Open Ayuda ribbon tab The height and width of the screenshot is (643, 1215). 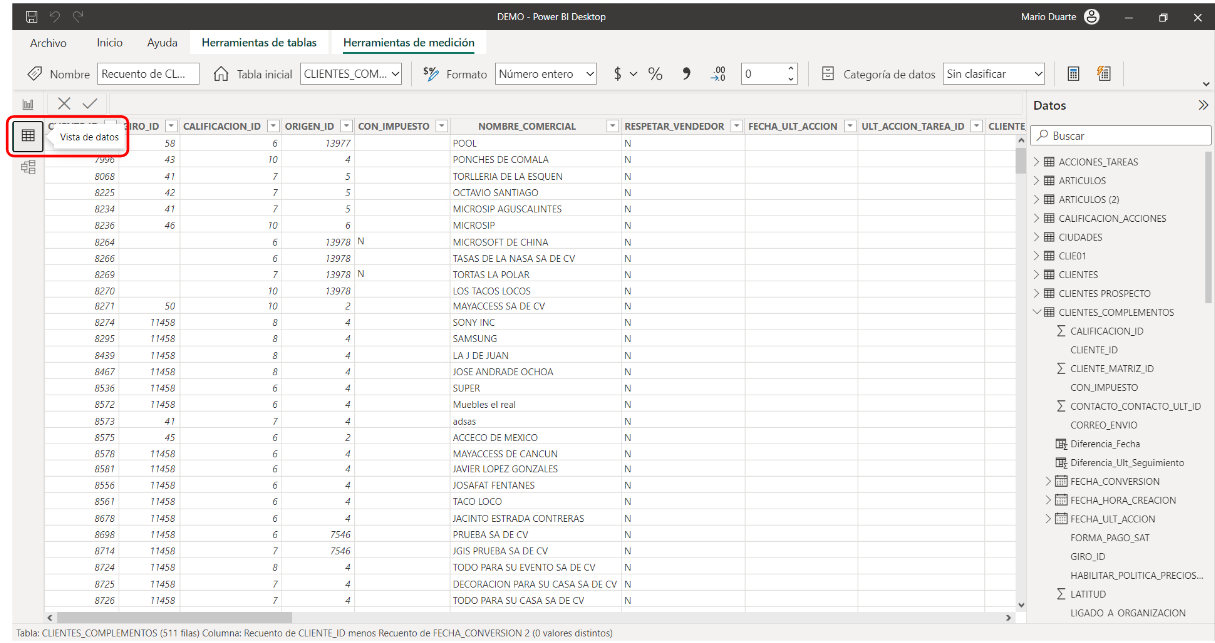coord(162,43)
